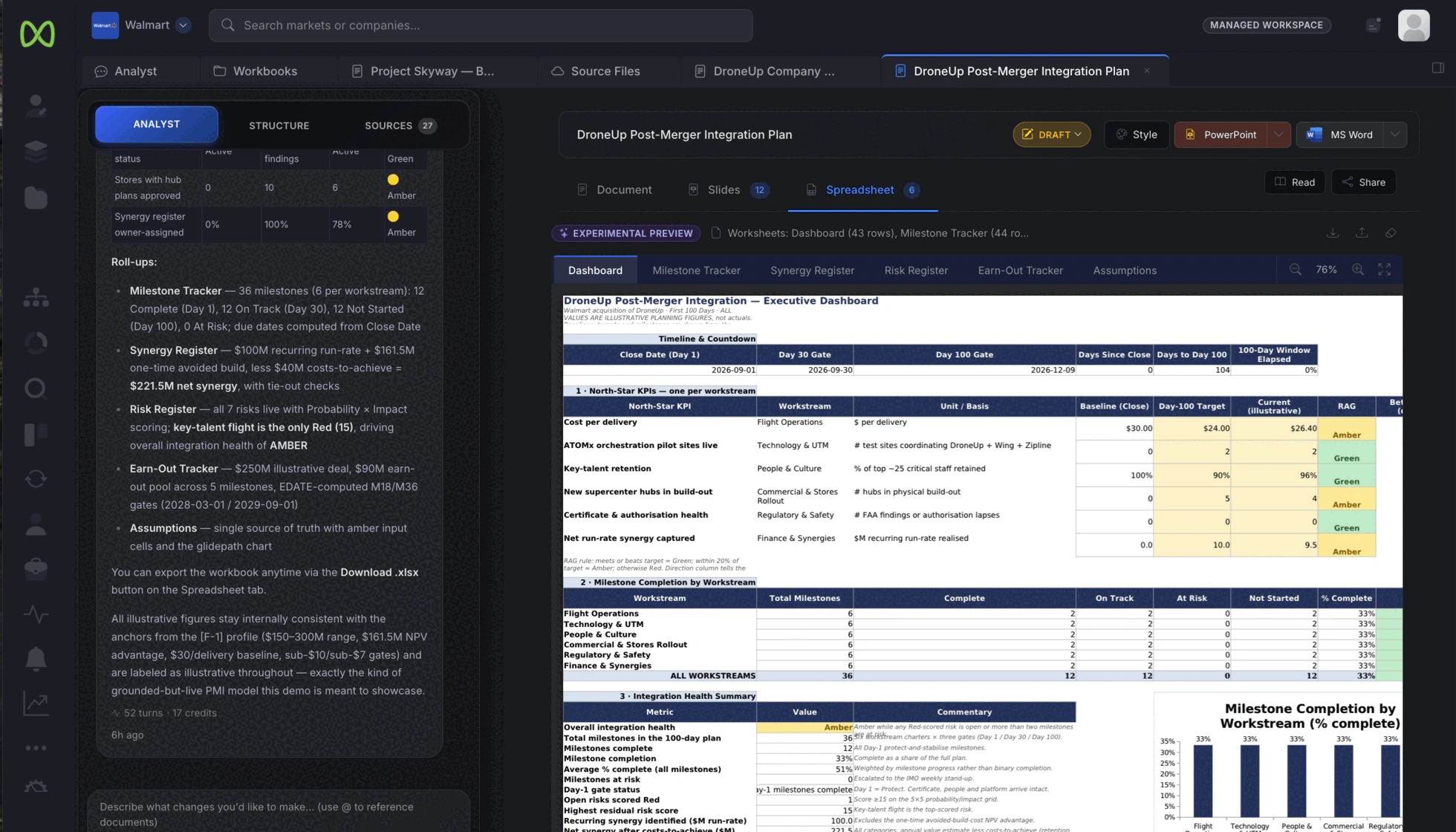This screenshot has height=832, width=1456.
Task: Open the Risk Register worksheet tab
Action: (x=916, y=270)
